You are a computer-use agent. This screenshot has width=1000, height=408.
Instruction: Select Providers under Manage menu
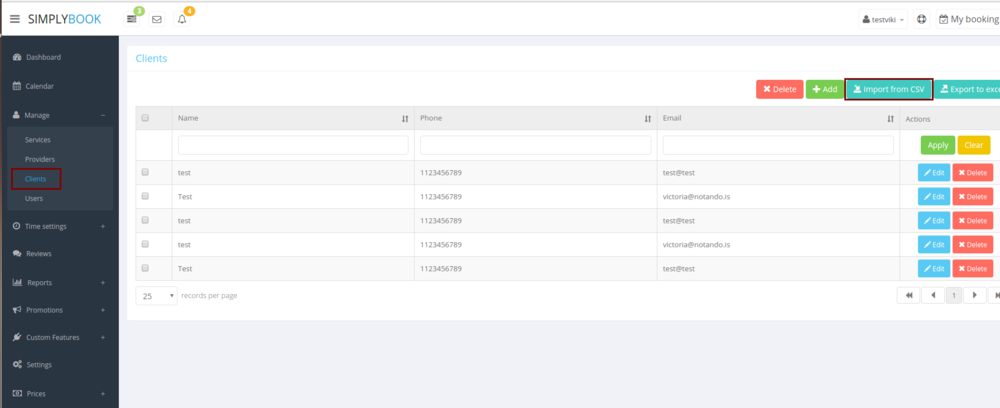tap(40, 159)
